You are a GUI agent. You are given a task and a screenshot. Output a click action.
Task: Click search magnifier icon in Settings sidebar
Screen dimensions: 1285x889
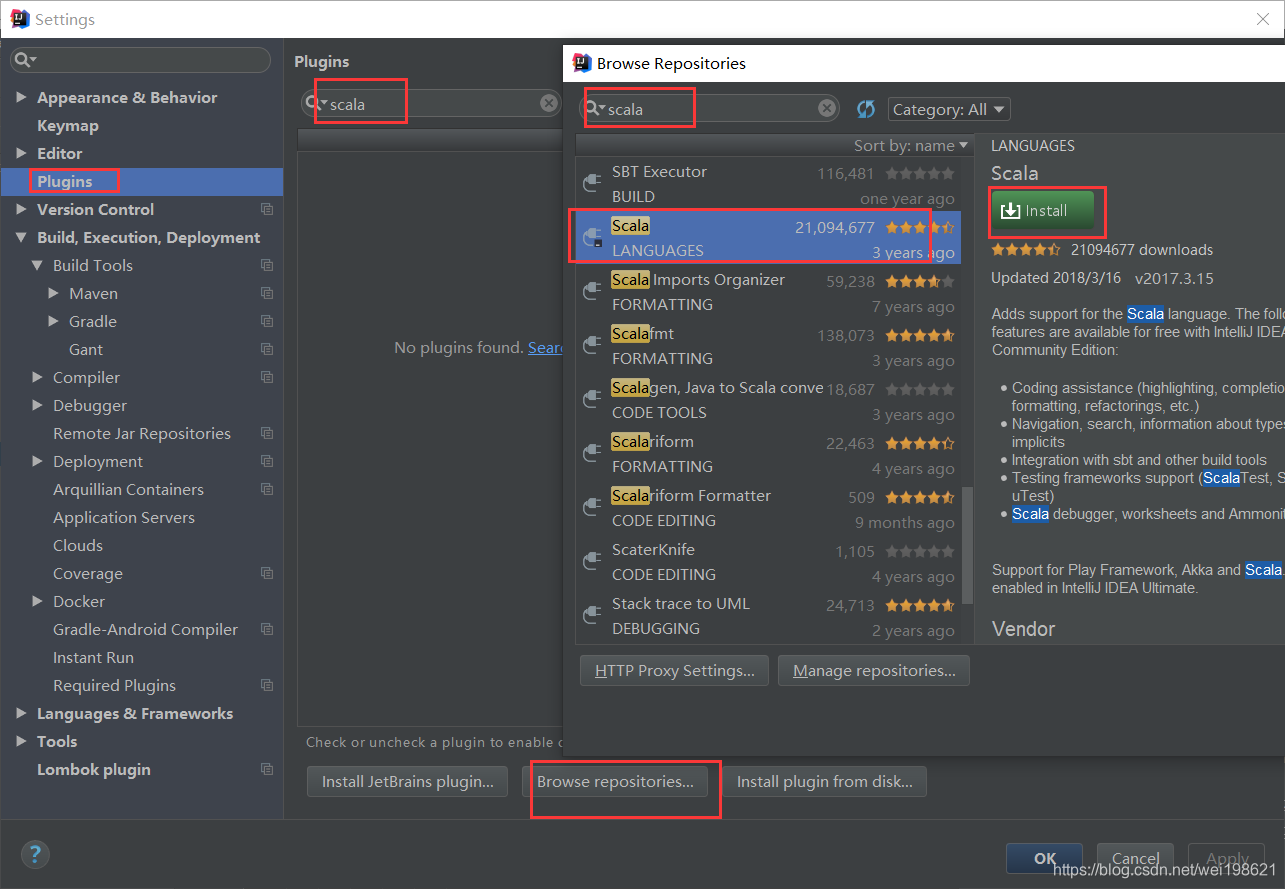point(24,60)
